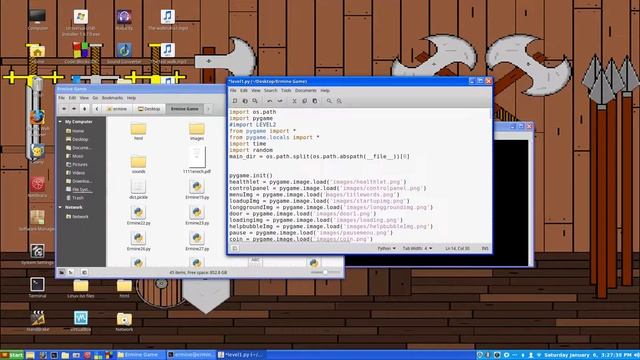Go forward in the file manager
The image size is (640, 360).
(74, 109)
